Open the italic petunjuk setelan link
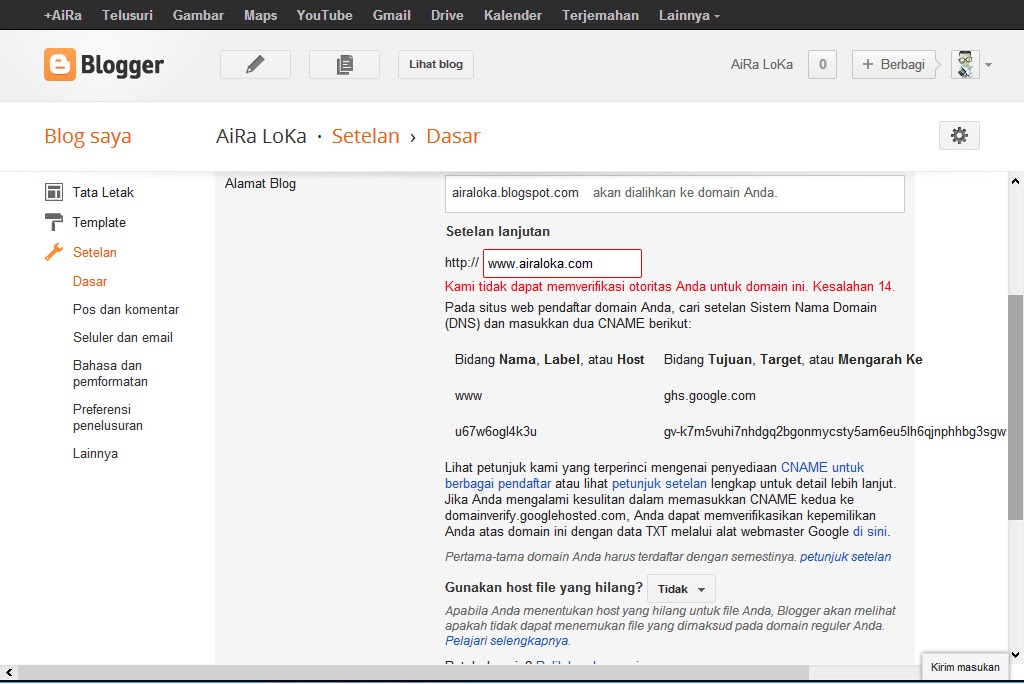Image resolution: width=1024 pixels, height=684 pixels. [x=845, y=557]
